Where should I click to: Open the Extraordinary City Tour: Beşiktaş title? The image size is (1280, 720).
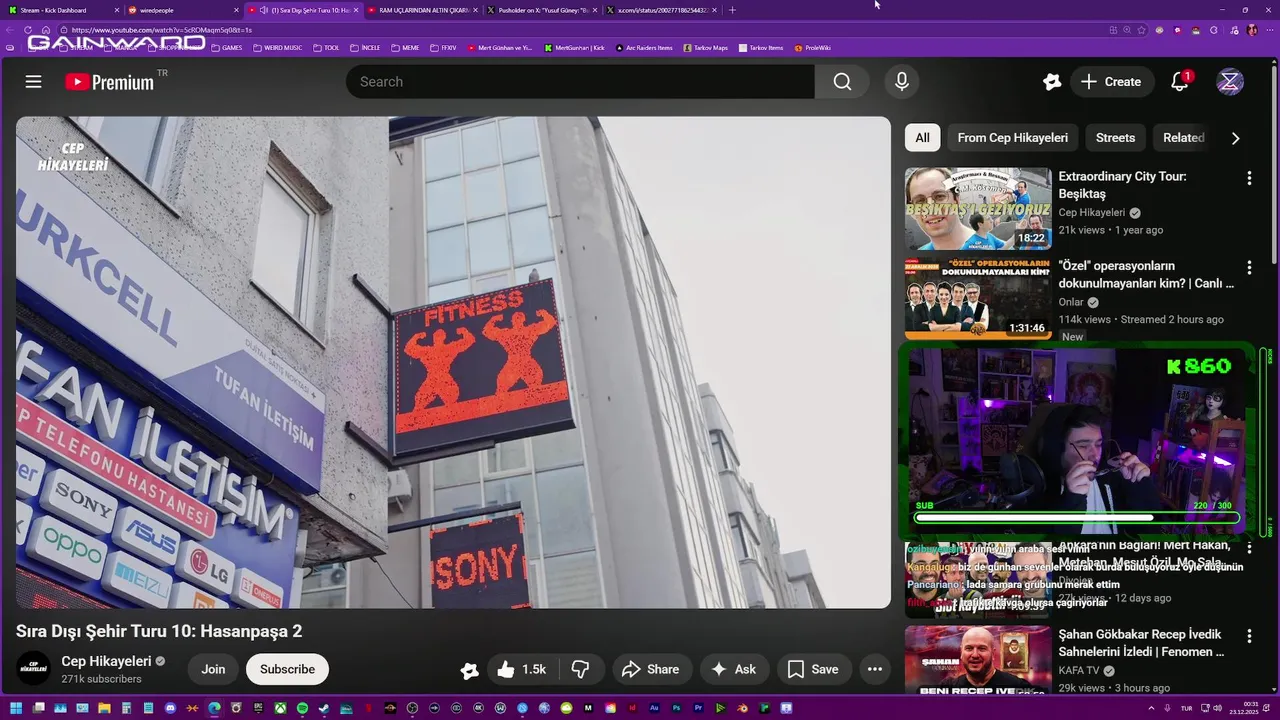pos(1122,185)
